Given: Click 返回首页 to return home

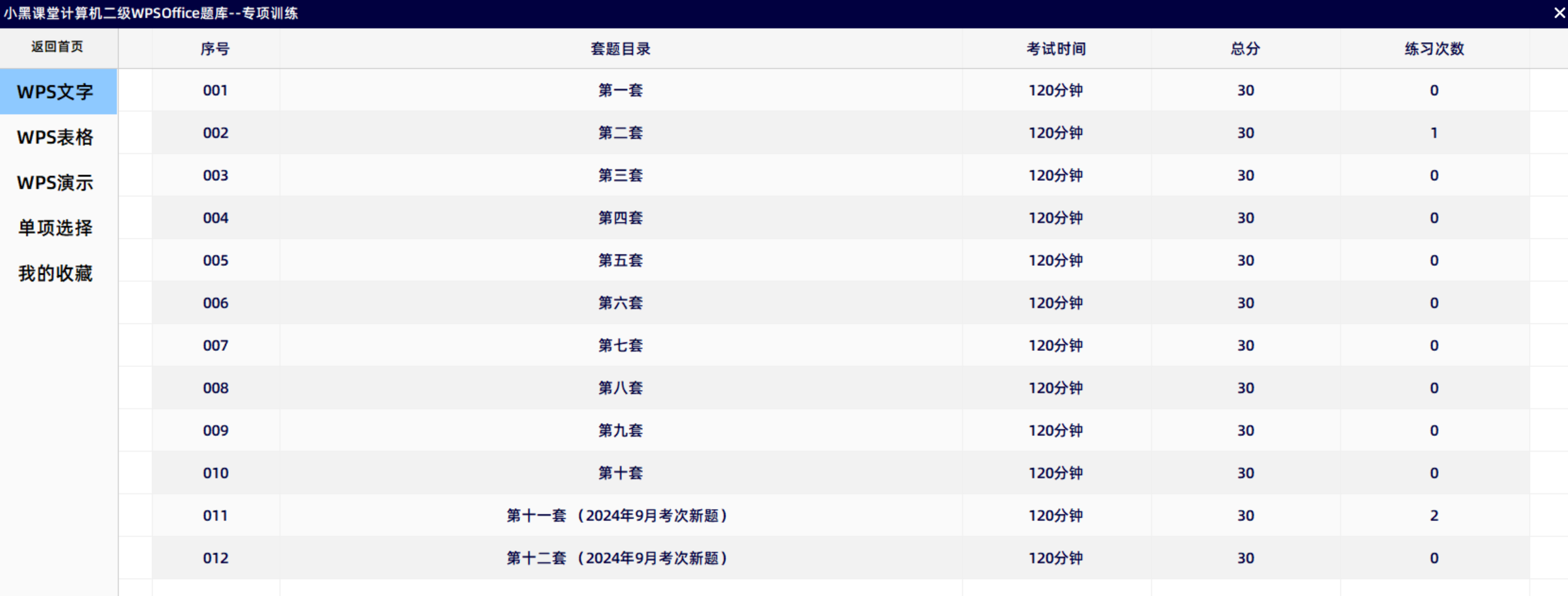Looking at the screenshot, I should [x=57, y=47].
